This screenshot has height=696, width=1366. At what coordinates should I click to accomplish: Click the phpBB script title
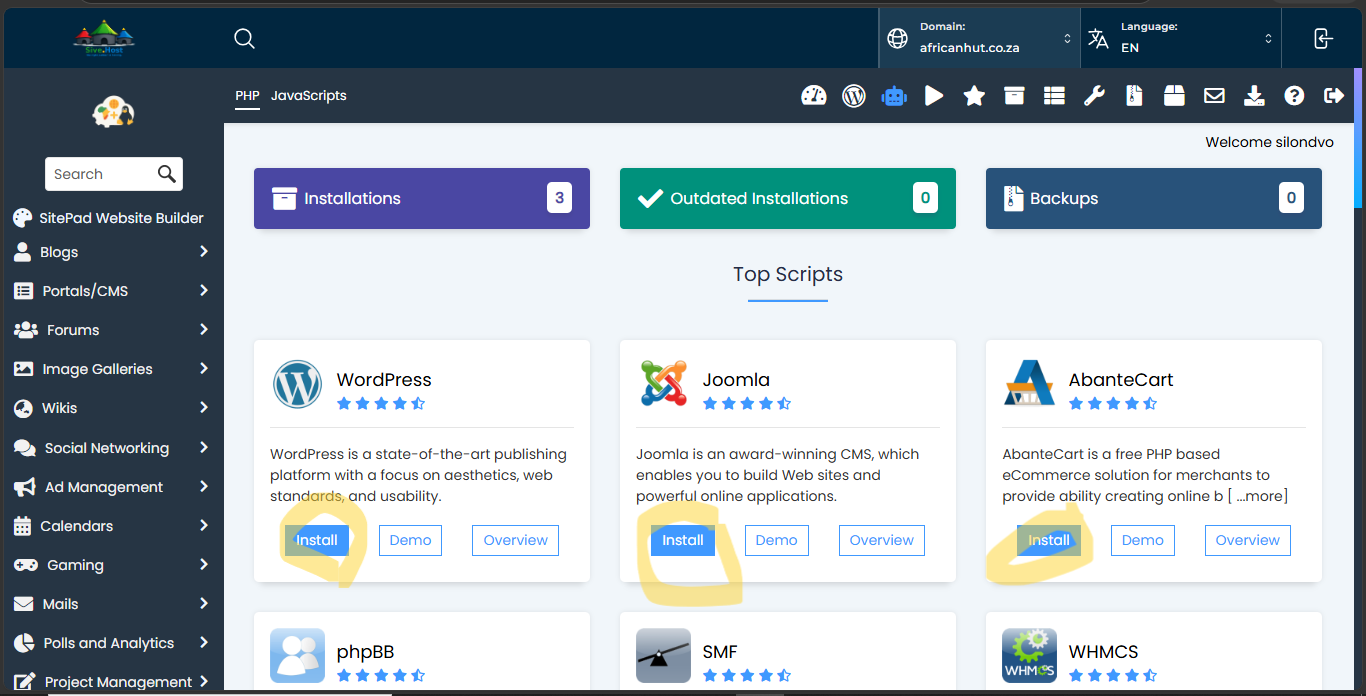point(365,652)
